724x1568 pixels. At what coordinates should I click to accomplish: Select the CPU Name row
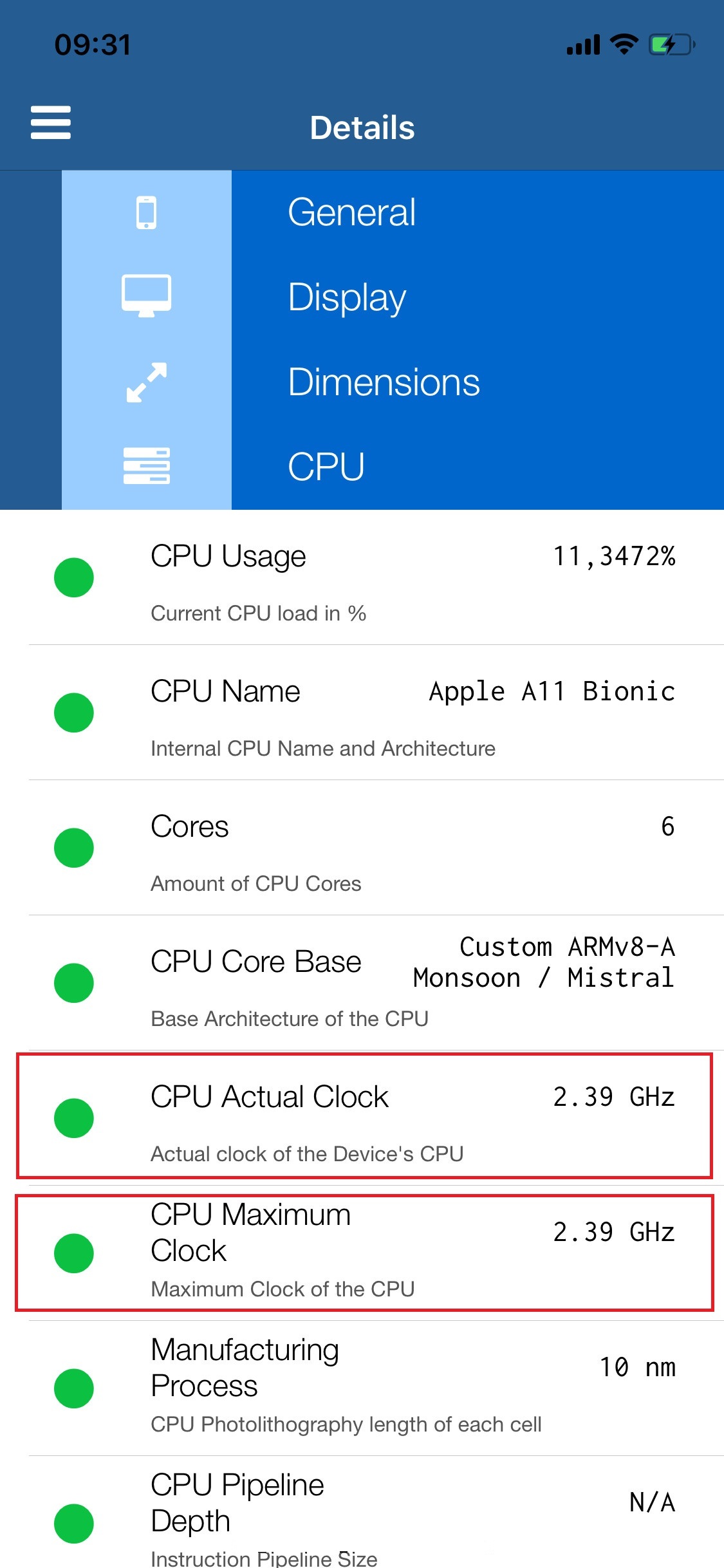click(376, 713)
